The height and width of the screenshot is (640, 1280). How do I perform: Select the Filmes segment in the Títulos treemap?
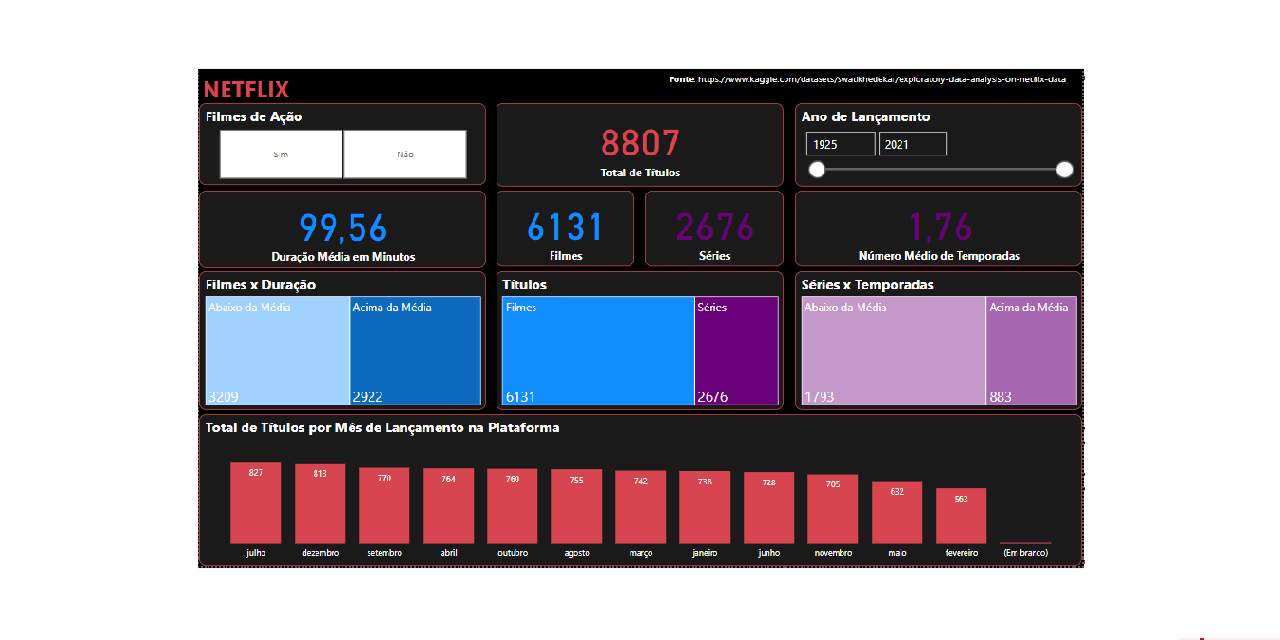(597, 350)
